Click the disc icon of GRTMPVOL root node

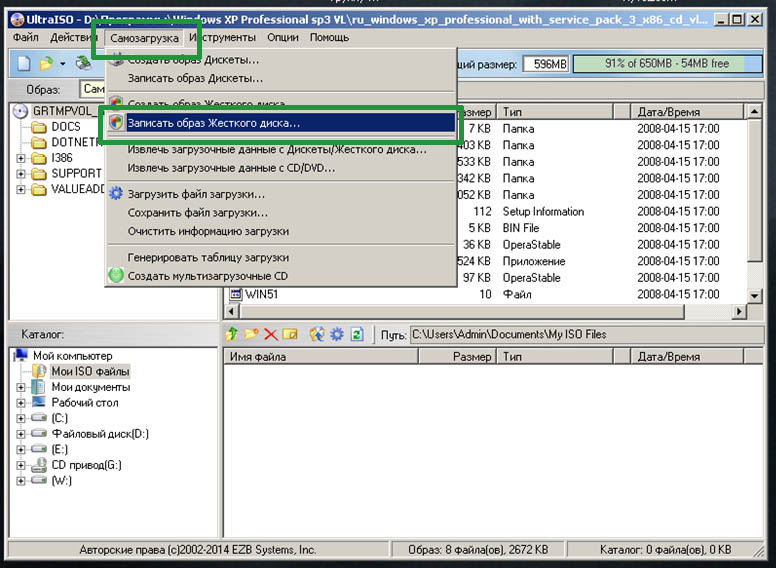20,111
